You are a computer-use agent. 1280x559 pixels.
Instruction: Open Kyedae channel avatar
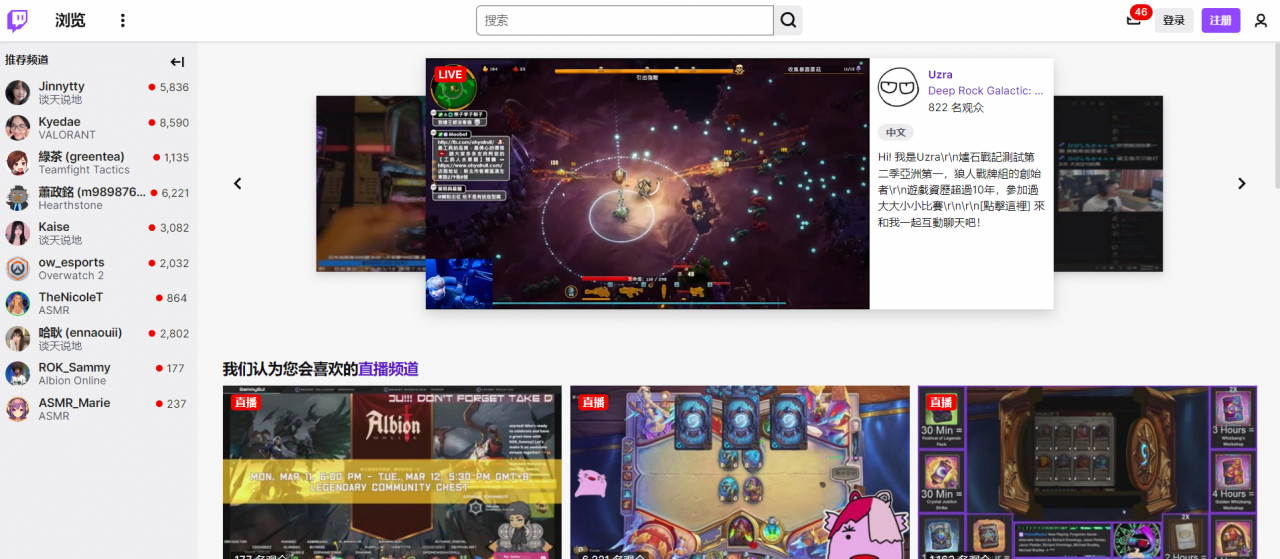point(18,128)
